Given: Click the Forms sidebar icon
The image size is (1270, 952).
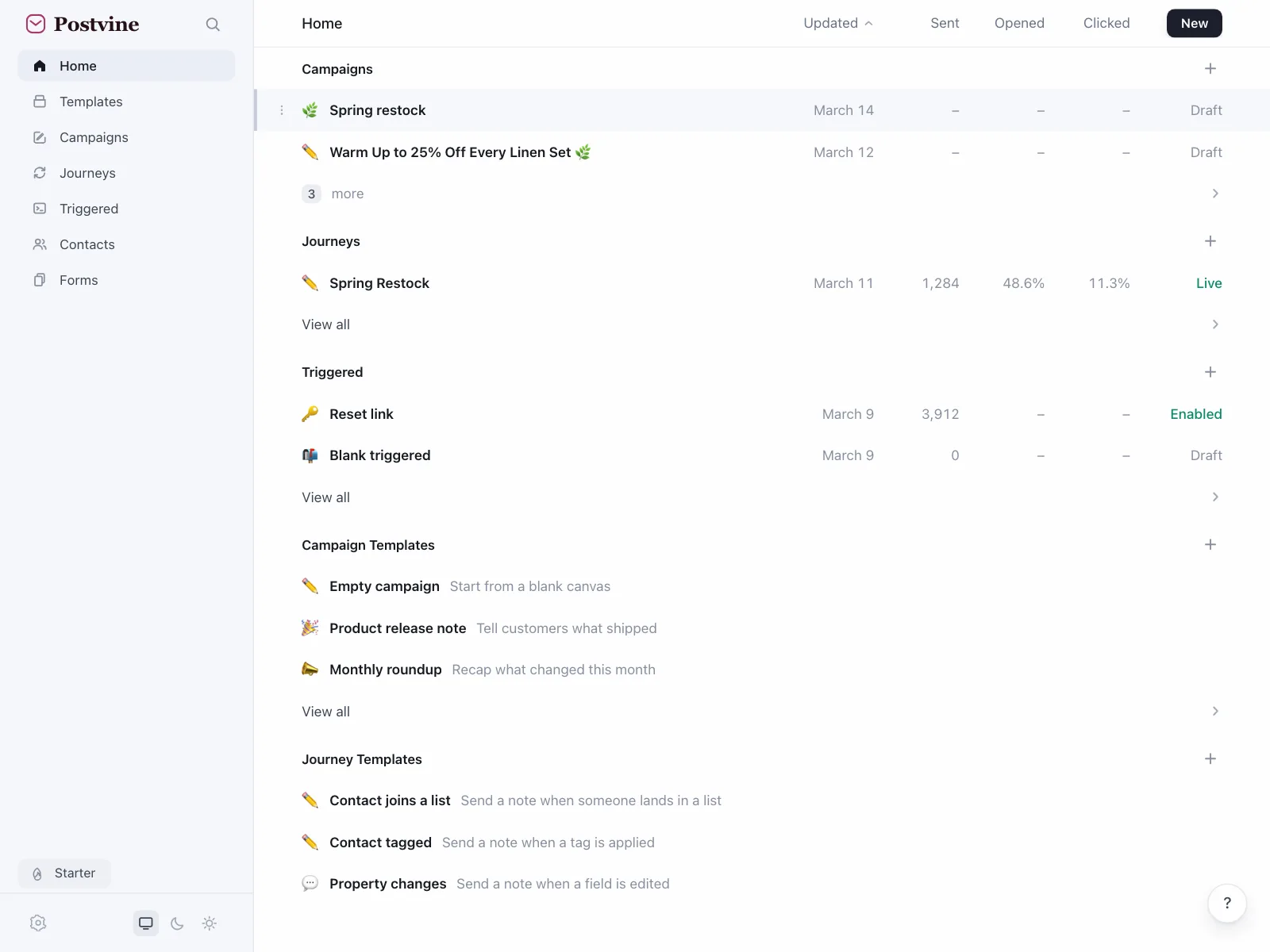Looking at the screenshot, I should pyautogui.click(x=40, y=280).
